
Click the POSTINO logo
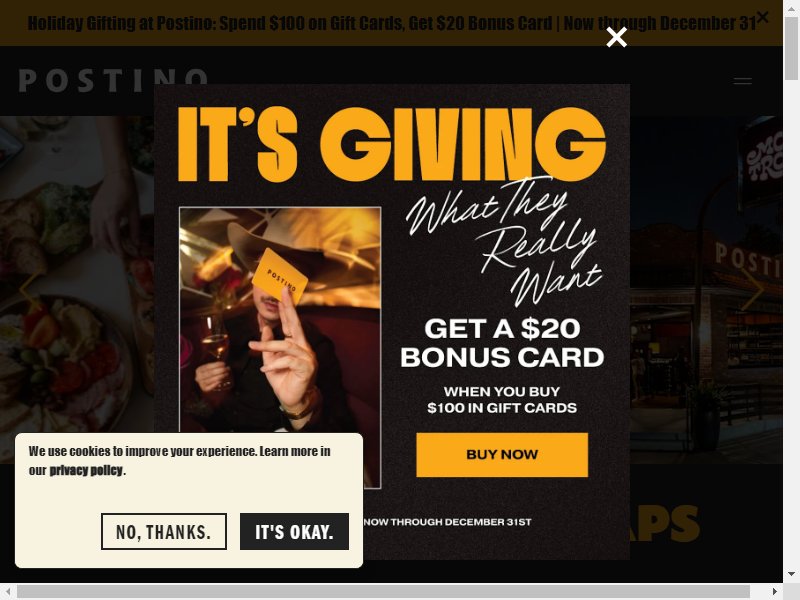pyautogui.click(x=113, y=81)
